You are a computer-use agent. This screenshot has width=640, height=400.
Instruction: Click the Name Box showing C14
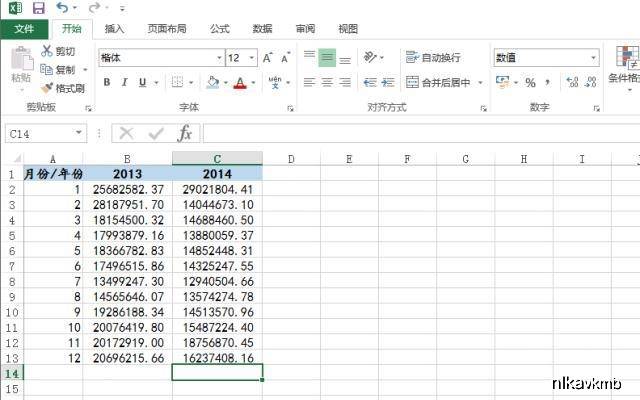tap(46, 133)
